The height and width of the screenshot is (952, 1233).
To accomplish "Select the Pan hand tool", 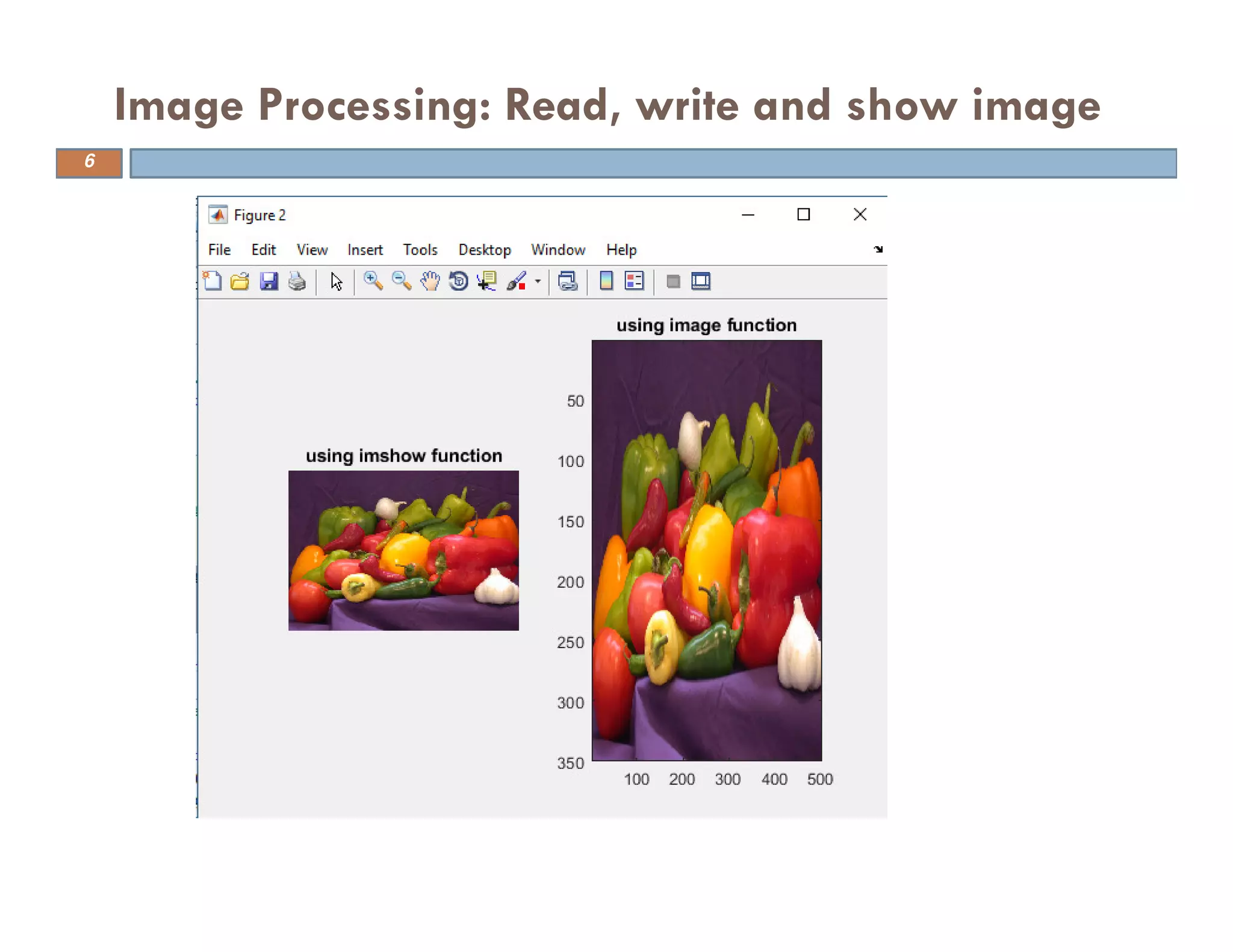I will coord(430,281).
